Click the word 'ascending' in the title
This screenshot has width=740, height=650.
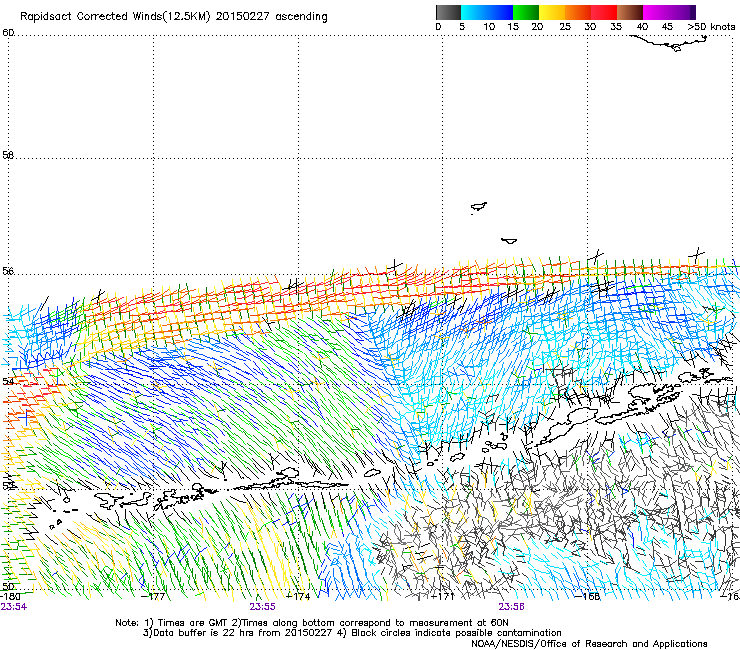[301, 17]
